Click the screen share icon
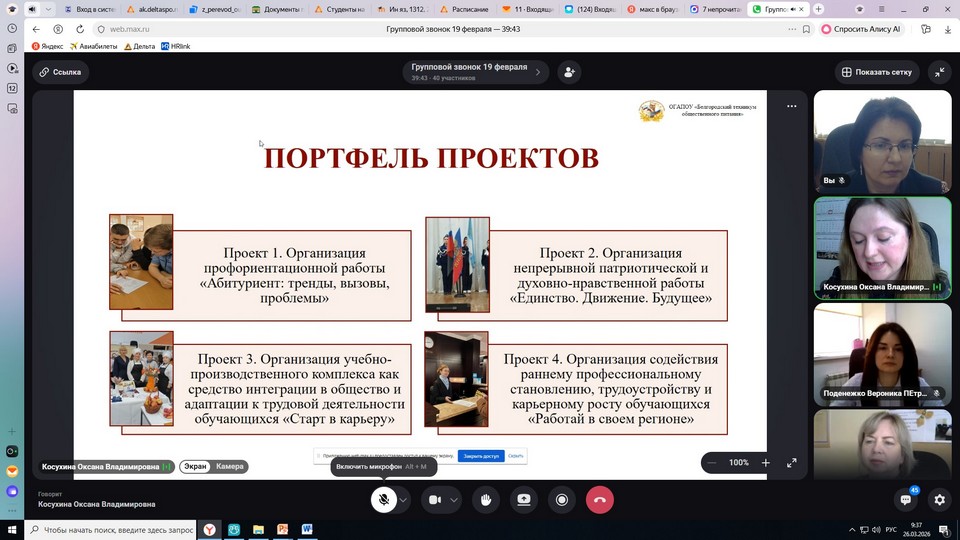 [x=524, y=499]
